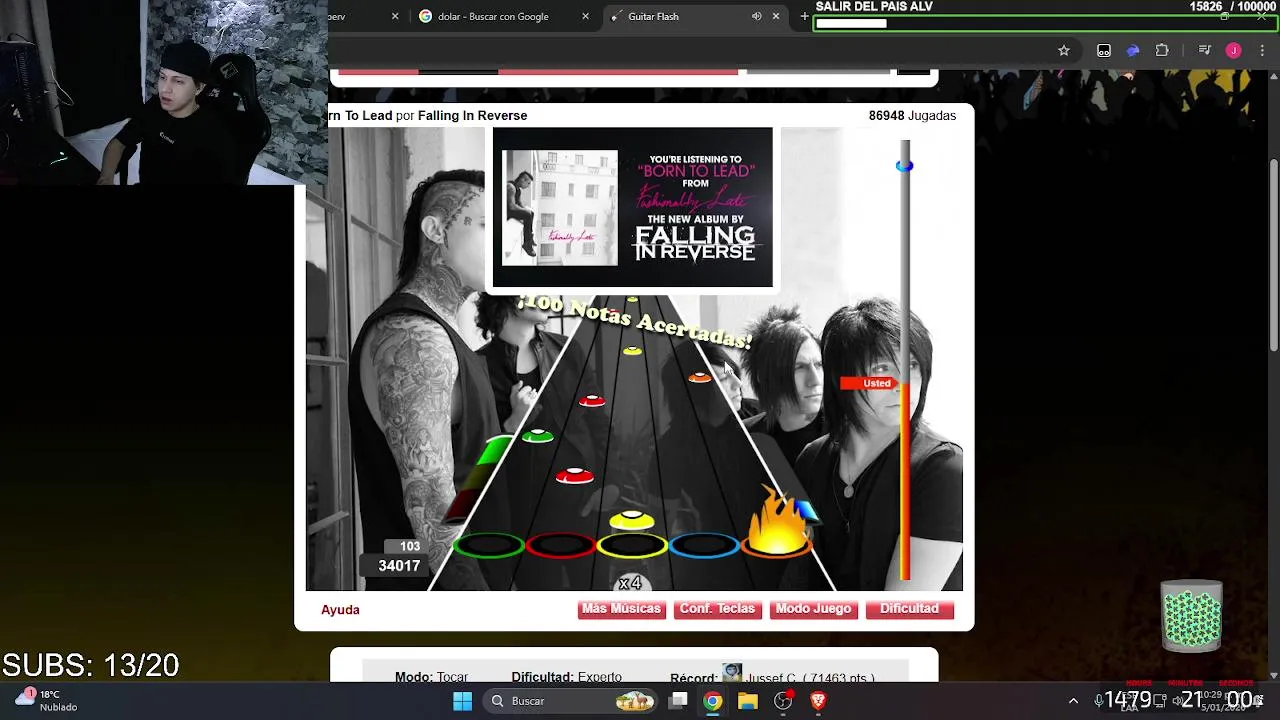The height and width of the screenshot is (720, 1280).
Task: Switch to the dolar - Buscar con Google tab
Action: [x=493, y=16]
